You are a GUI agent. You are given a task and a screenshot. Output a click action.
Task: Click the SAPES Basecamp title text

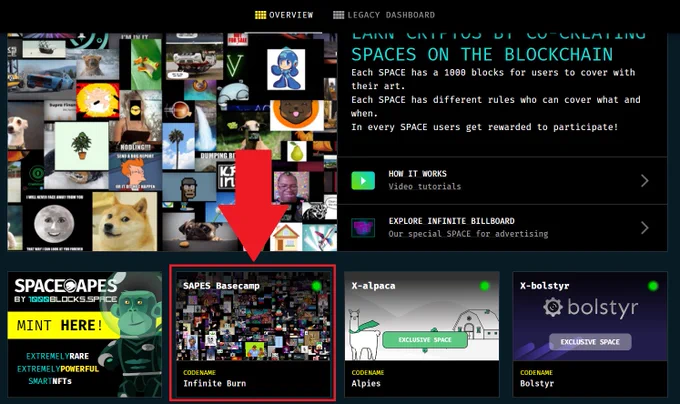pyautogui.click(x=221, y=286)
